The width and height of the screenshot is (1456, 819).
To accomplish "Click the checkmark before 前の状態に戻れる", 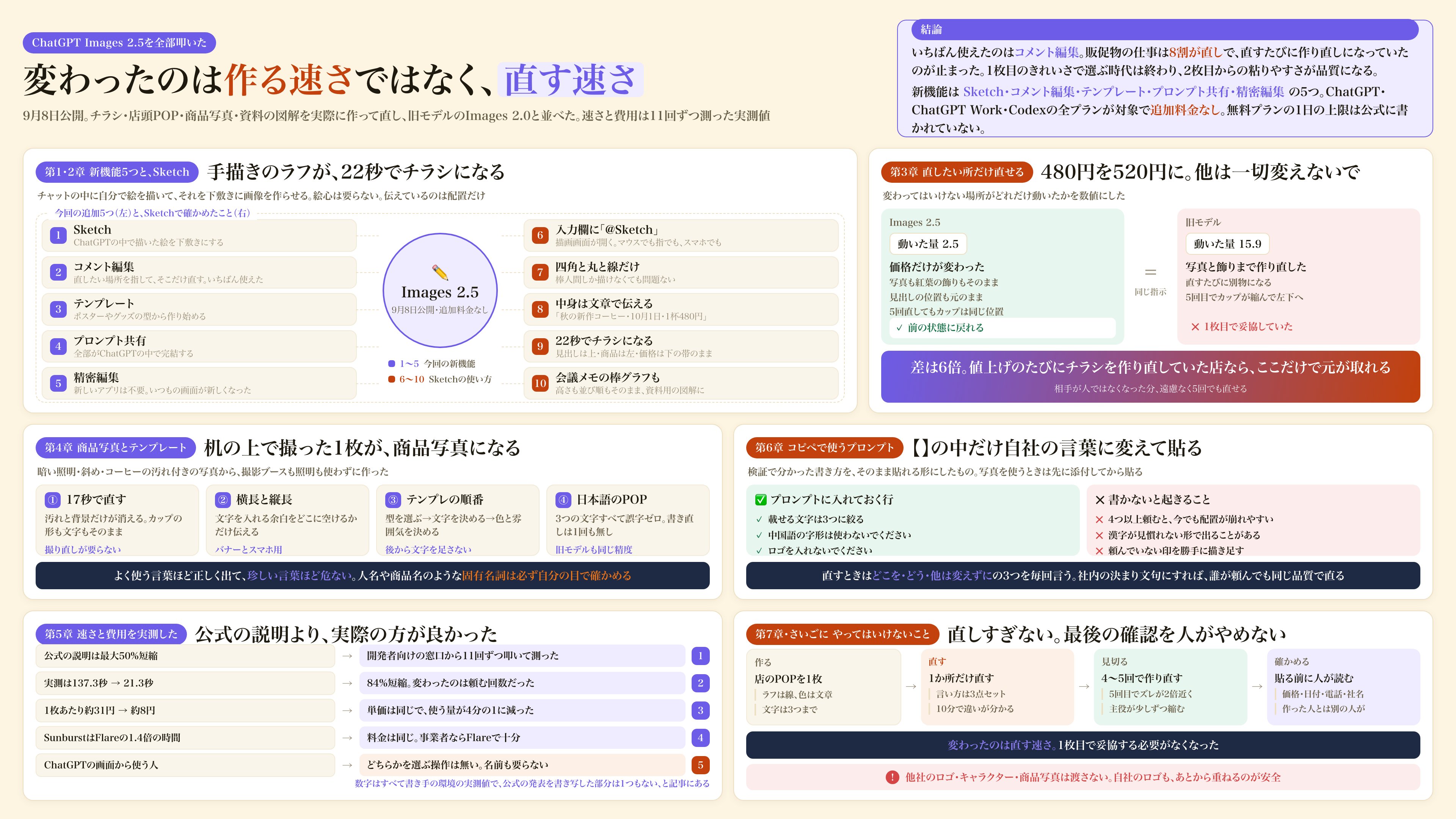I will (x=899, y=328).
